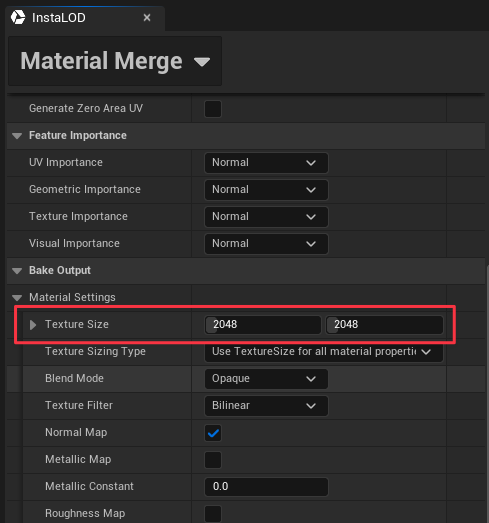489x523 pixels.
Task: Click the first Texture Size value field
Action: tap(263, 325)
